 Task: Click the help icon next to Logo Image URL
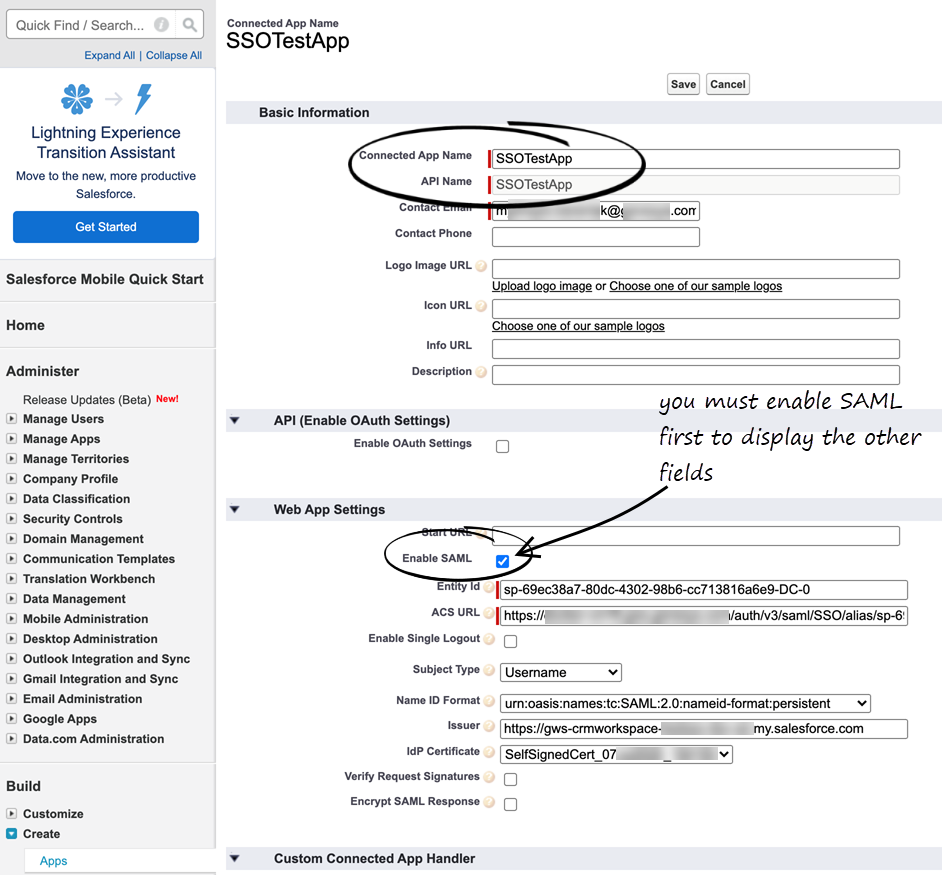click(480, 266)
